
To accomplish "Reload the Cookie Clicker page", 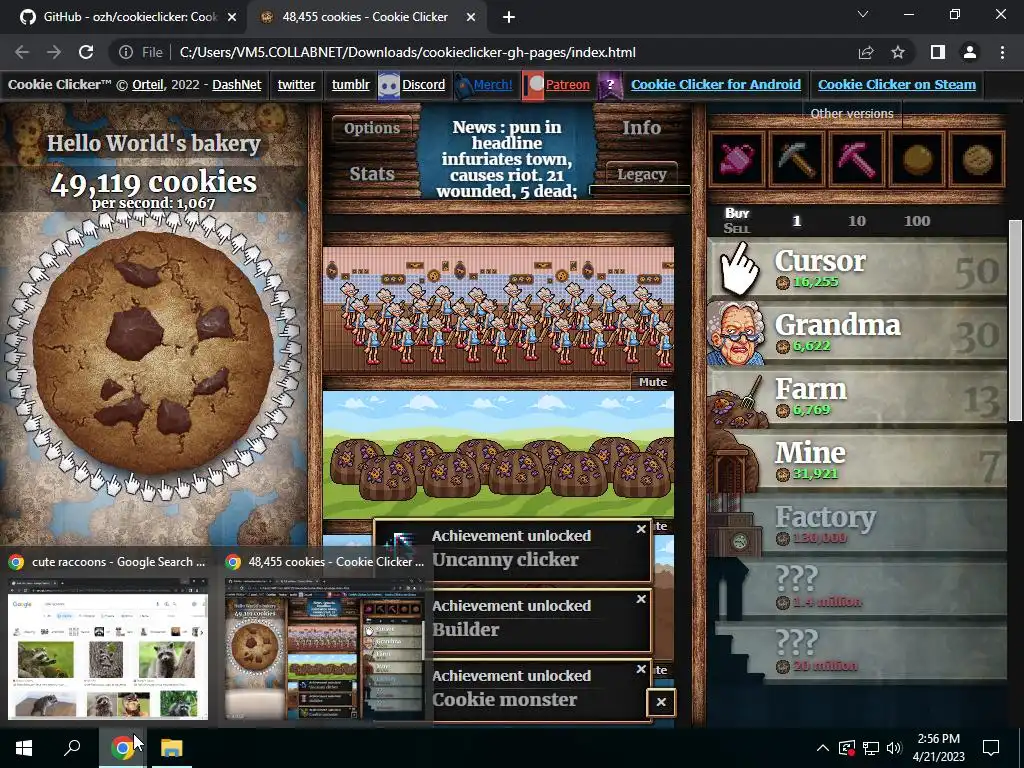I will [x=86, y=52].
